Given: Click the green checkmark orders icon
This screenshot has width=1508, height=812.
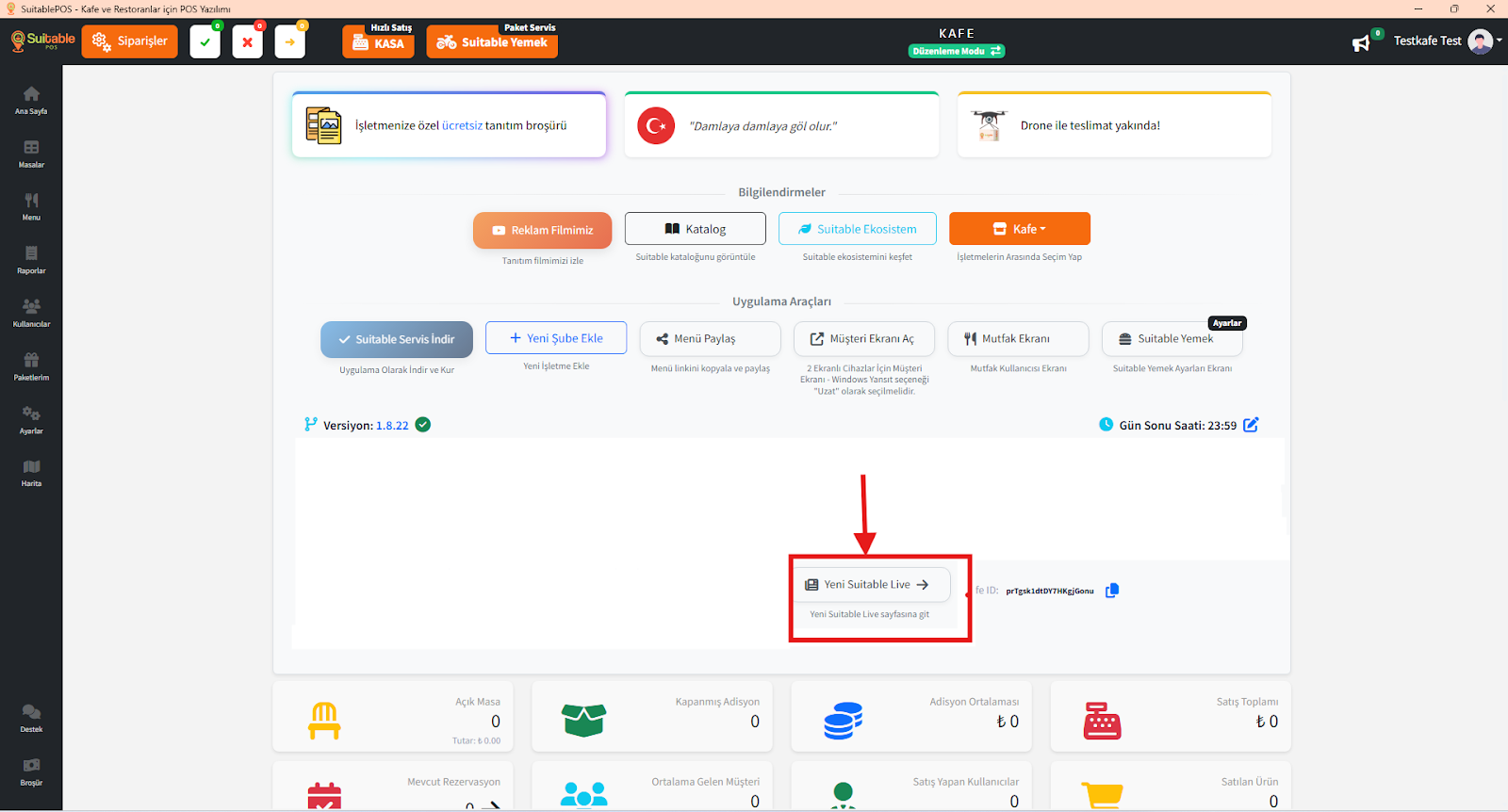Looking at the screenshot, I should tap(205, 41).
